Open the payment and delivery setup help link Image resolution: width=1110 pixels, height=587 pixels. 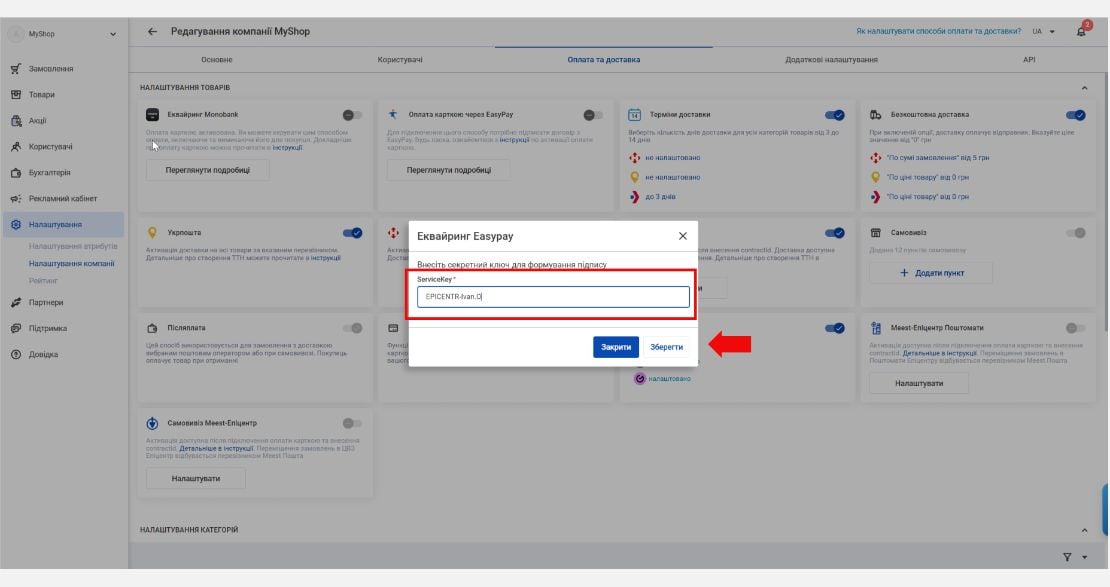(x=939, y=31)
